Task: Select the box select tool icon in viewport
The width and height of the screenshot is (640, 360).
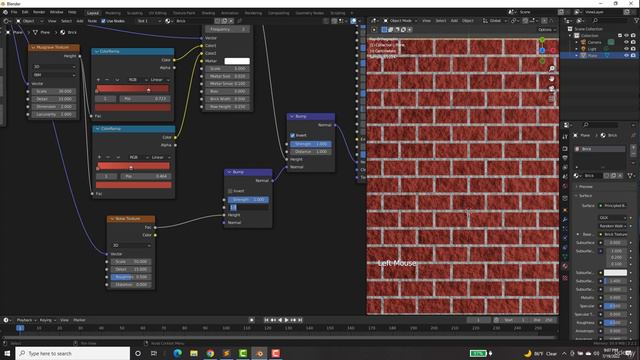Action: coord(384,29)
